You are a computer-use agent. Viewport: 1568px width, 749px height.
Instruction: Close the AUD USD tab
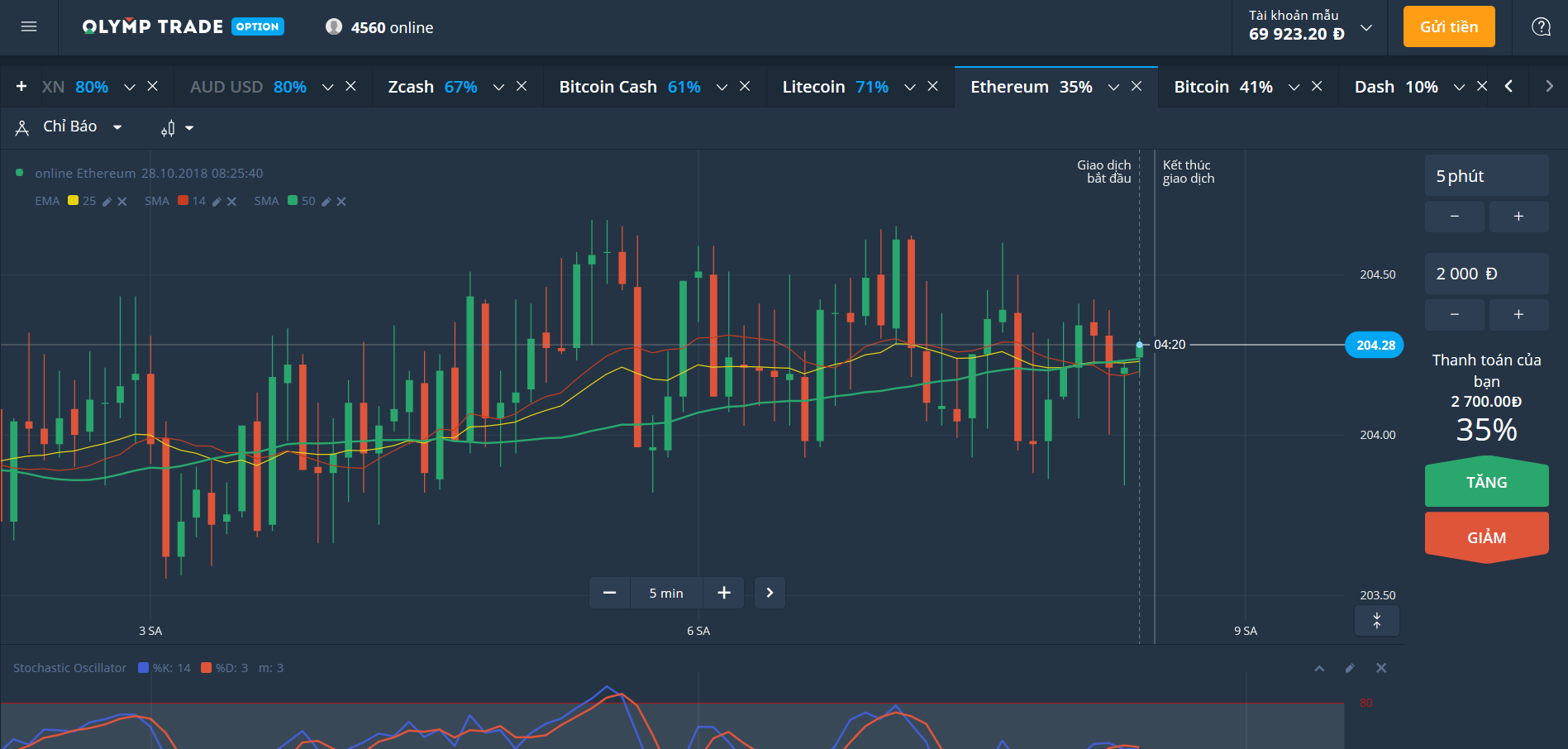pos(350,87)
